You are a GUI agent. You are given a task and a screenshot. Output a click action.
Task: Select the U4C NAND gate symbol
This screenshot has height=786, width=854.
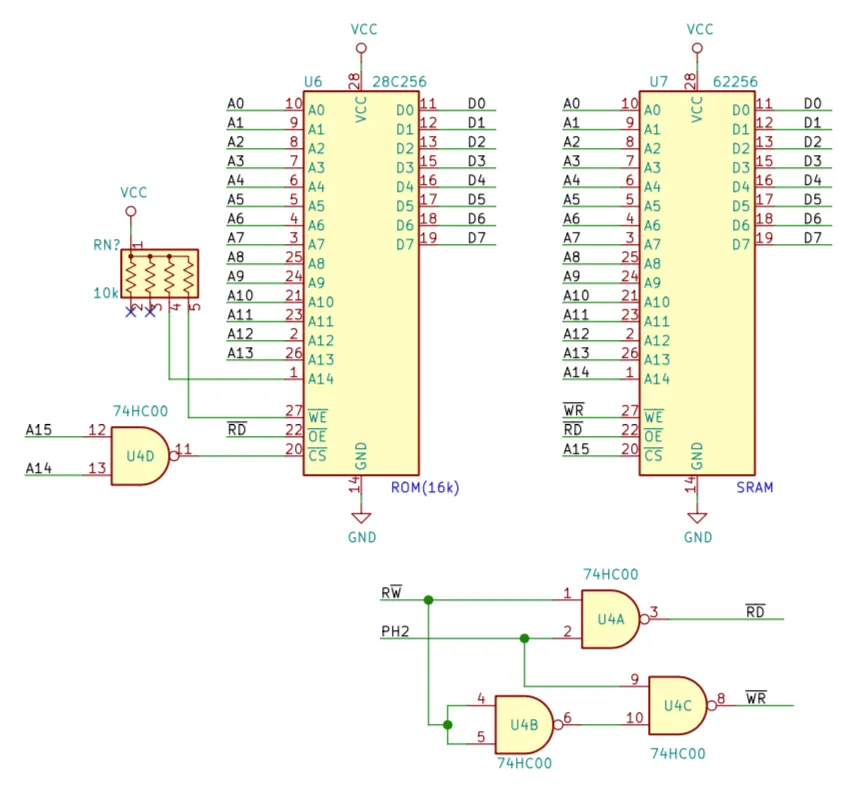click(x=681, y=705)
